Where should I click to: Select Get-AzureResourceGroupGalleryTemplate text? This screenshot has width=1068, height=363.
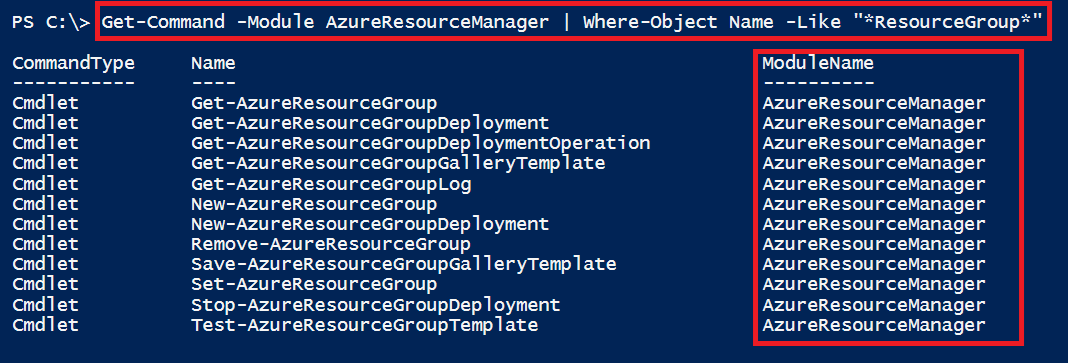pyautogui.click(x=398, y=163)
